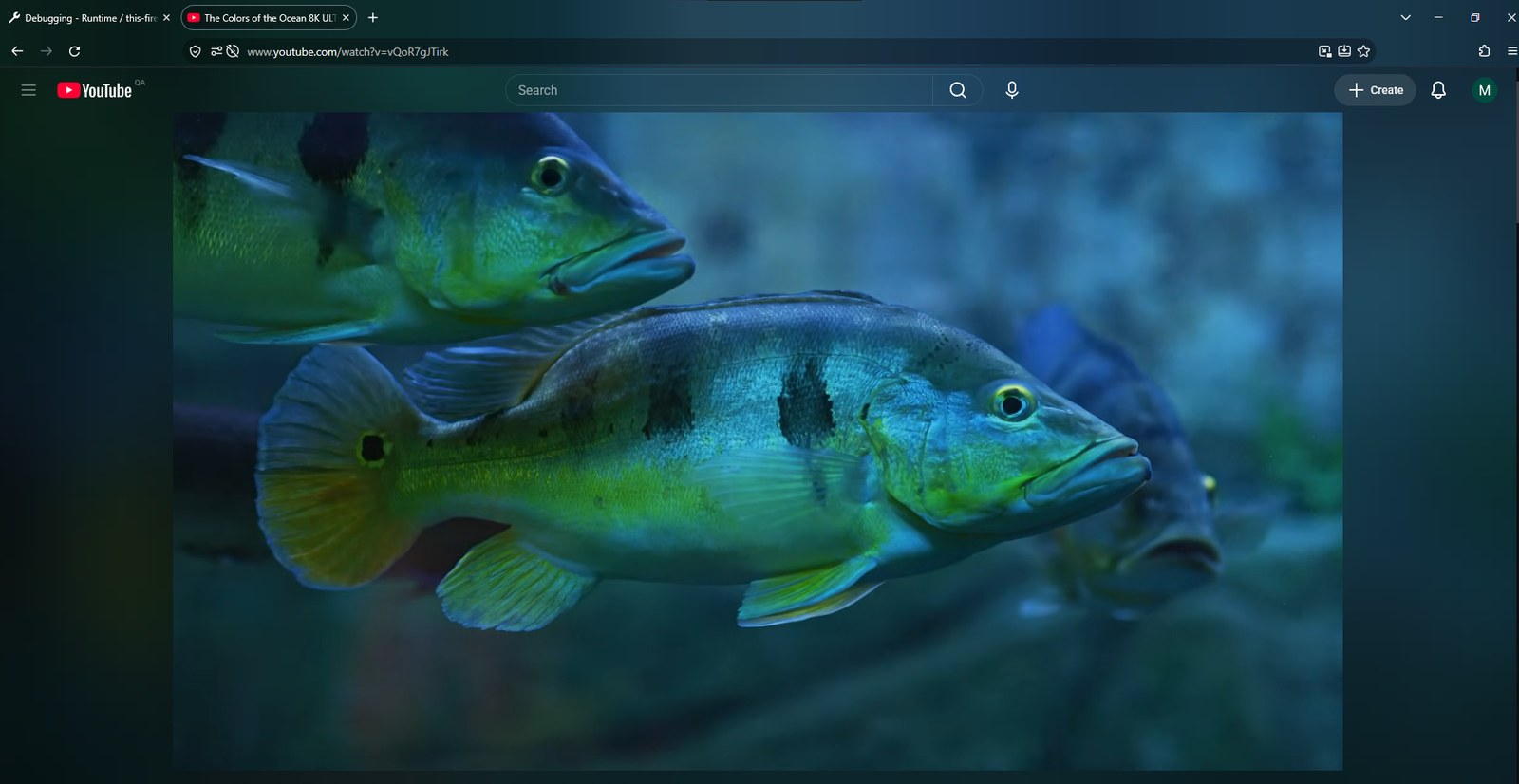
Task: Go to the YouTube home logo
Action: (95, 90)
